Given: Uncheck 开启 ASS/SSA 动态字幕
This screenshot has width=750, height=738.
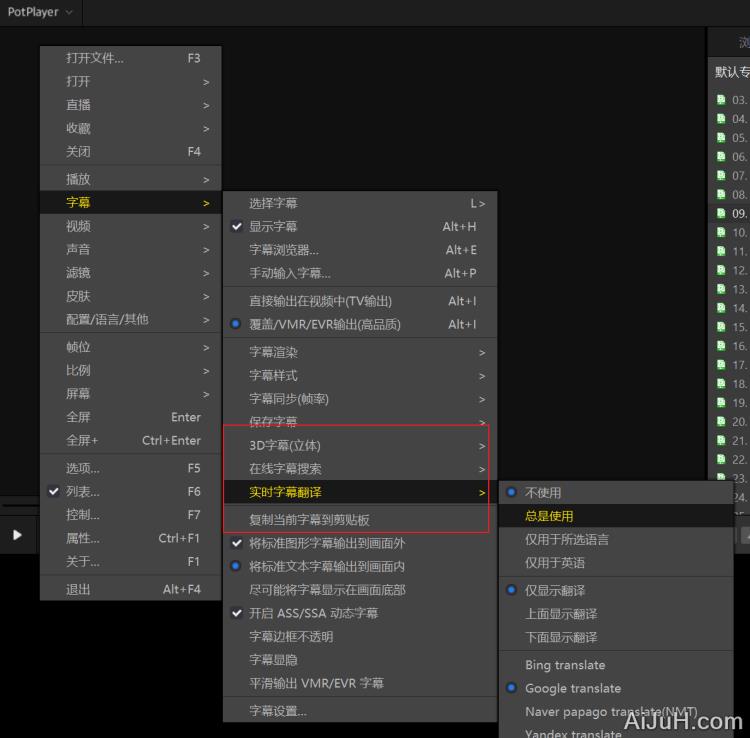Looking at the screenshot, I should tap(313, 613).
